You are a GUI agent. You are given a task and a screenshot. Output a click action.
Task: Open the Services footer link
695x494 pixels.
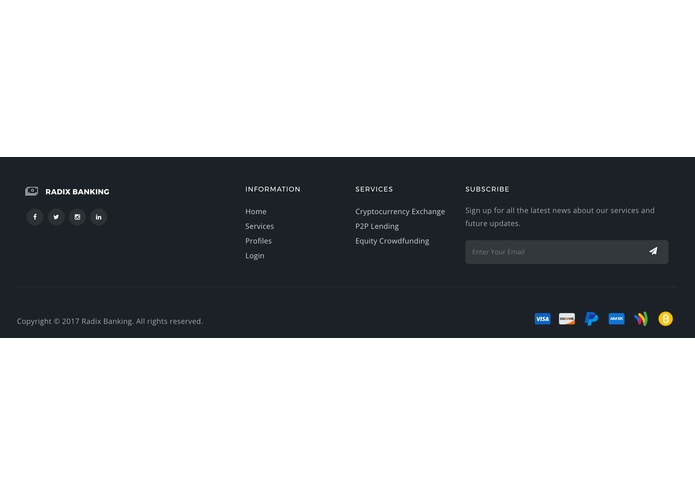259,226
